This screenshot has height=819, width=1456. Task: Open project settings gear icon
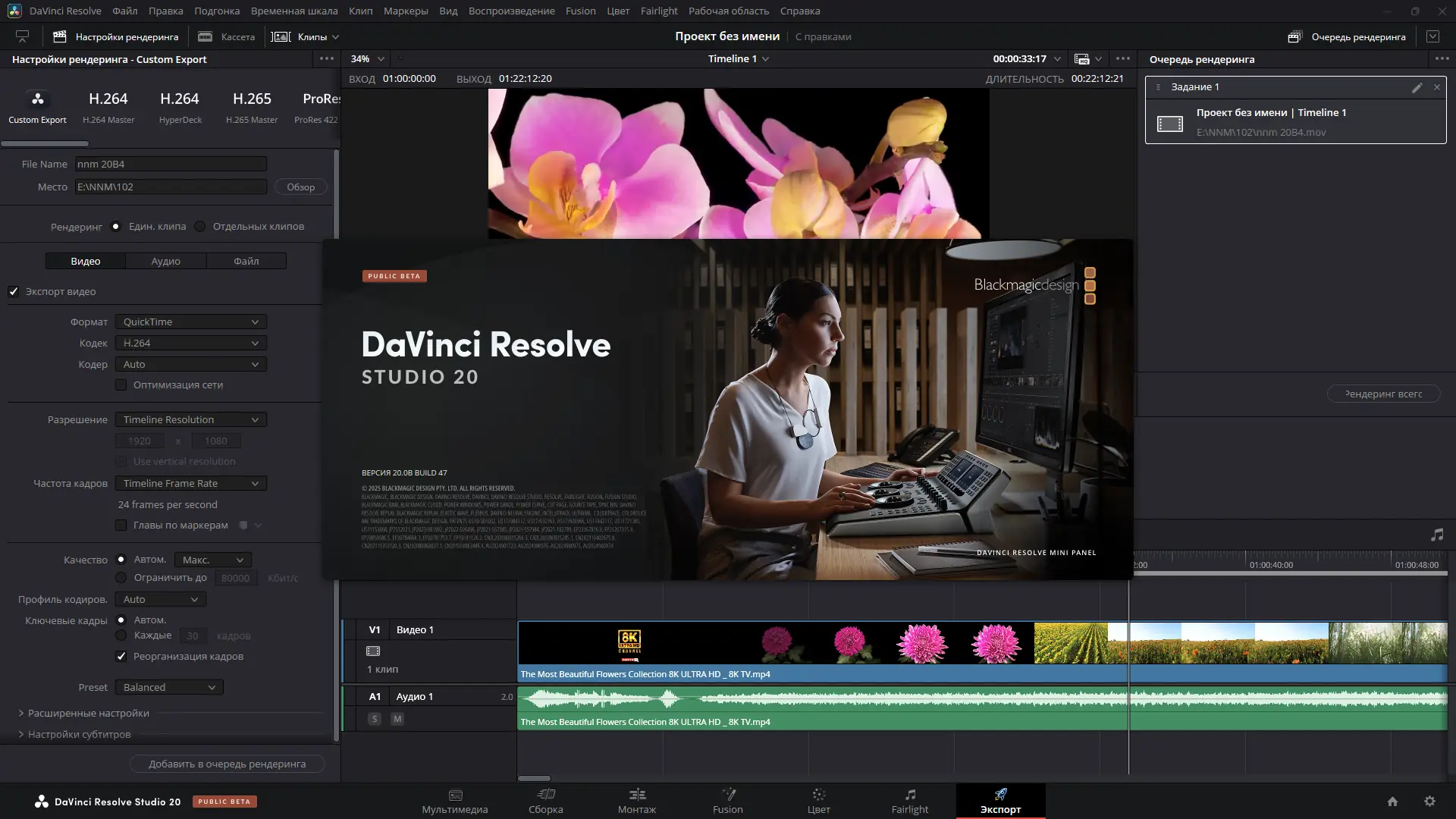click(x=1429, y=802)
